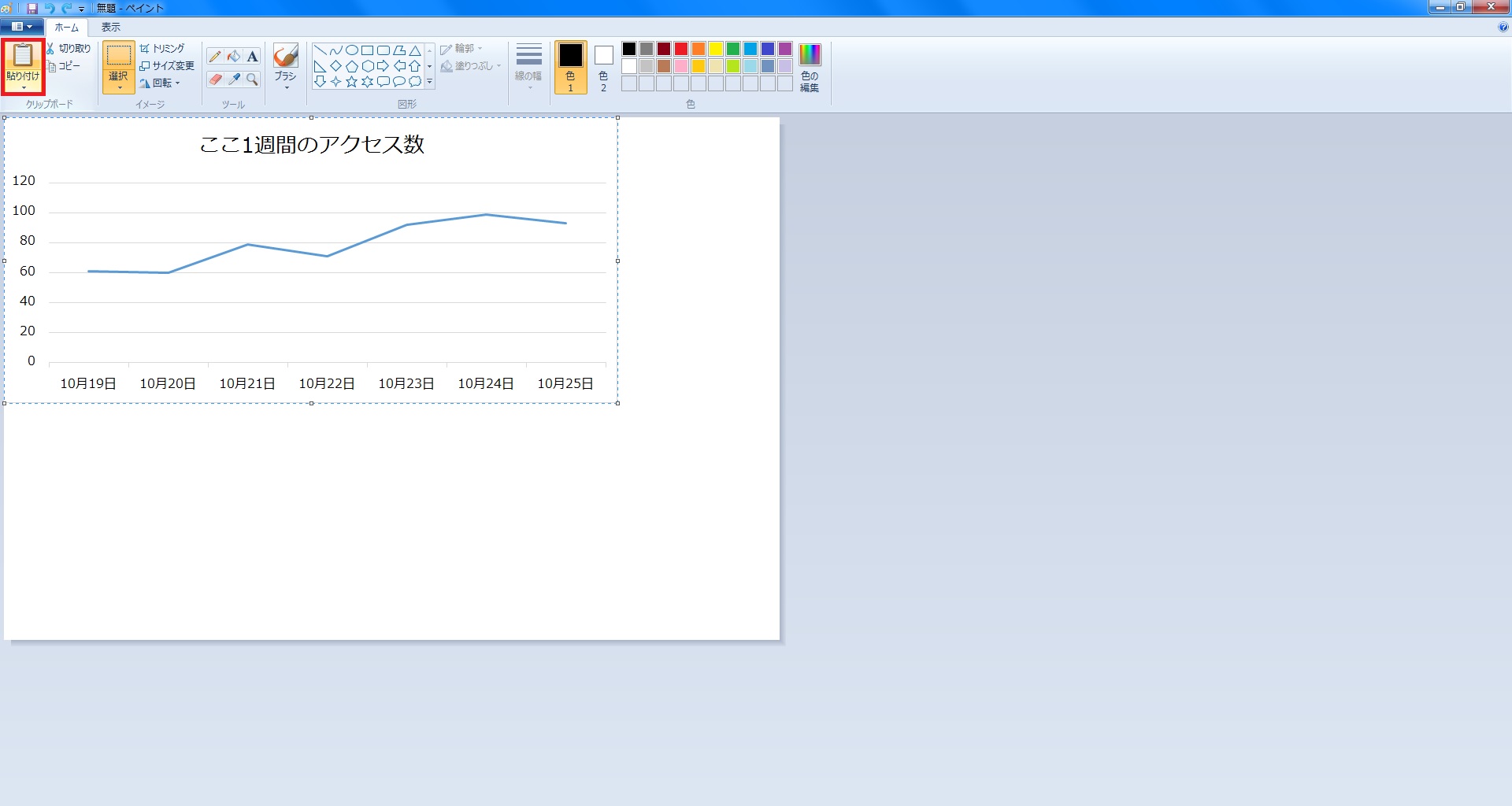Select the Right arrow shape

[384, 66]
